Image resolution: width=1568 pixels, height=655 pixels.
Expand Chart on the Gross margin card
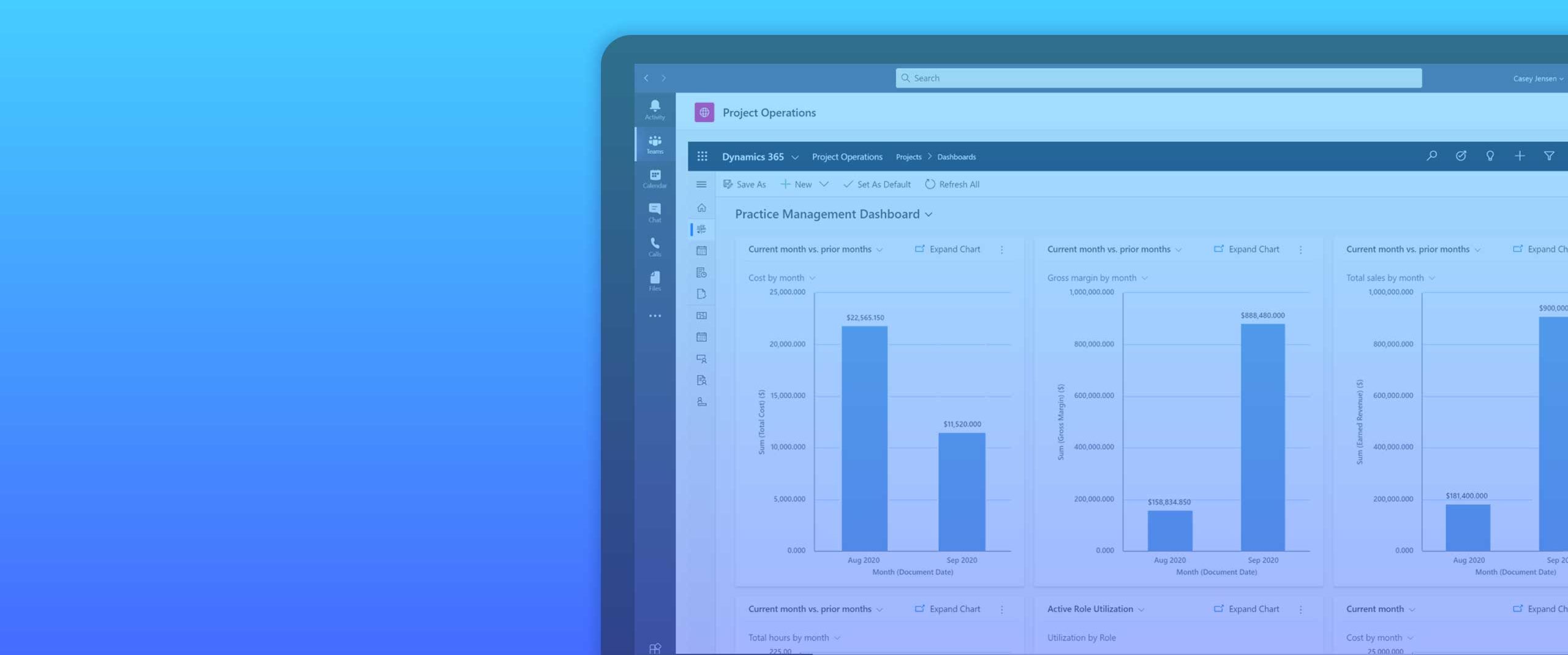pos(1246,249)
